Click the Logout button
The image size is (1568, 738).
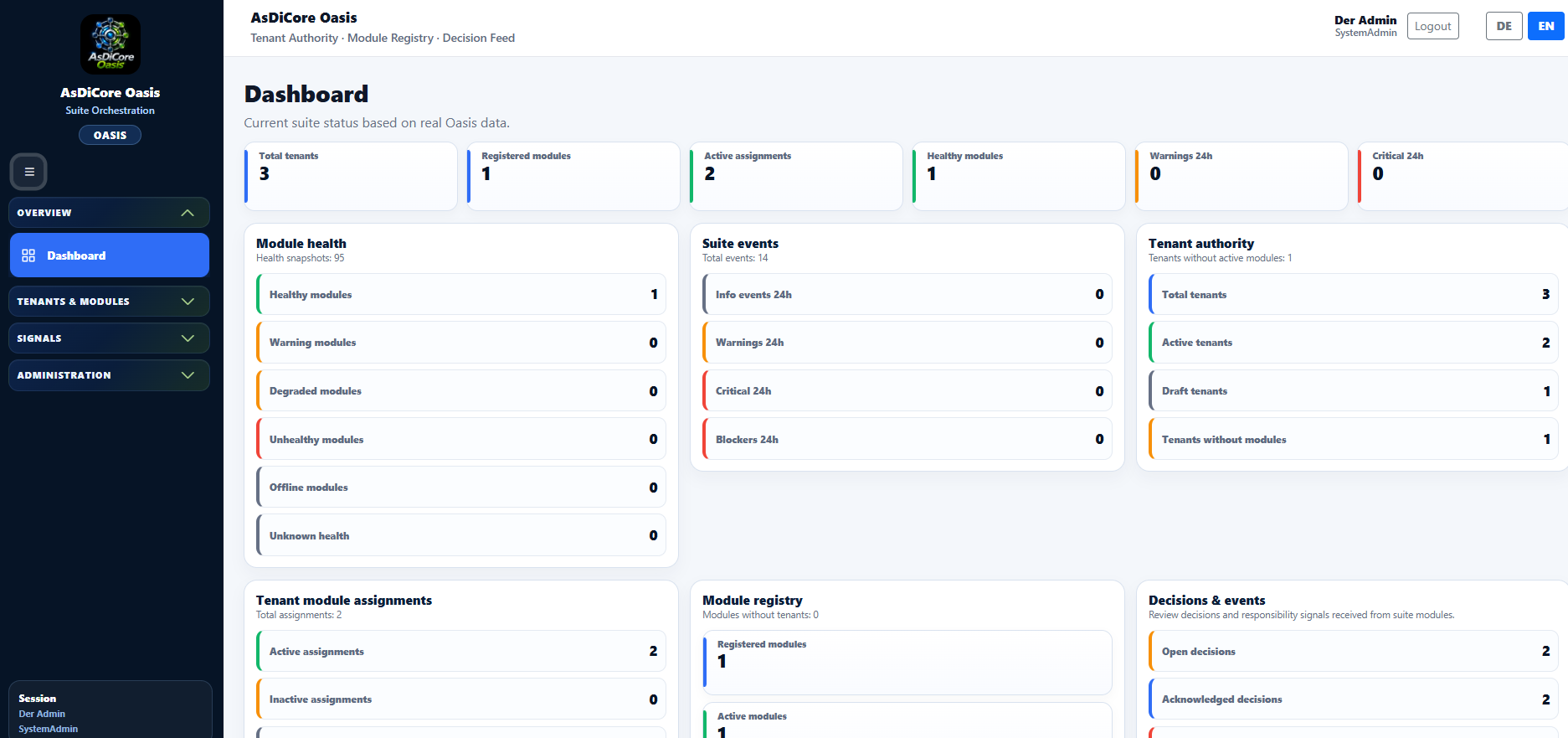1432,26
